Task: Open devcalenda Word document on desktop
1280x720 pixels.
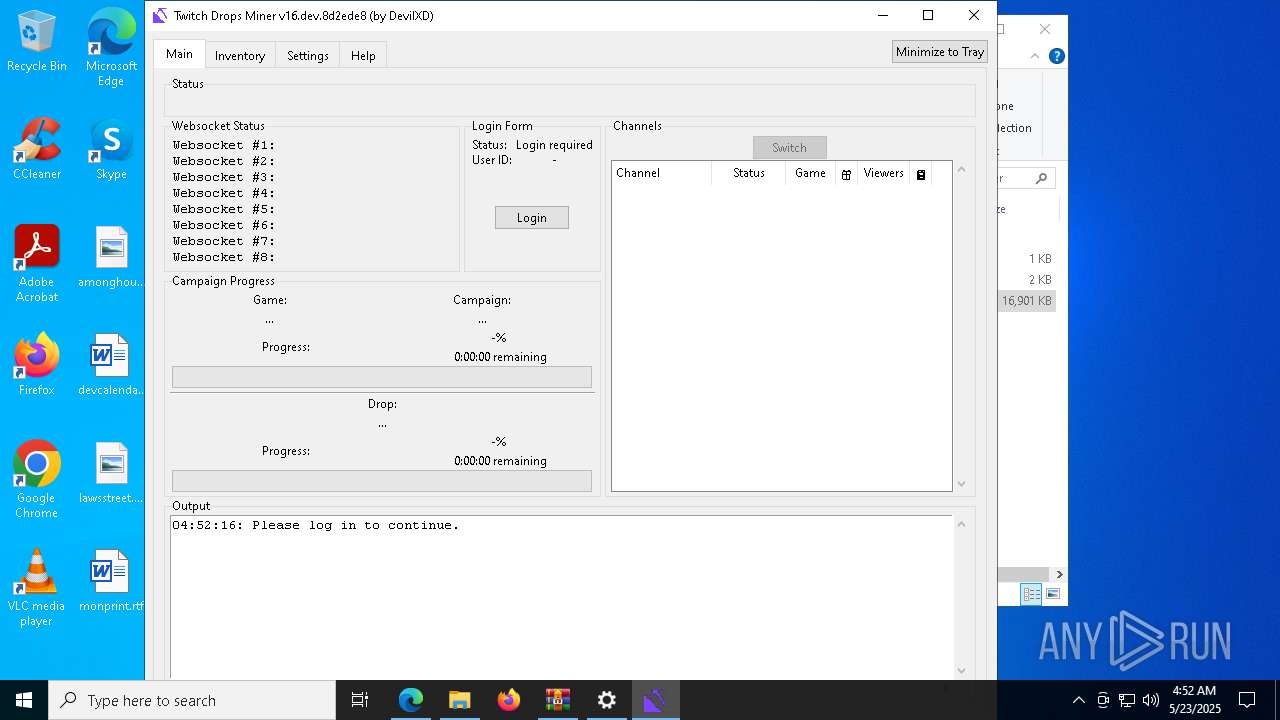Action: point(111,365)
